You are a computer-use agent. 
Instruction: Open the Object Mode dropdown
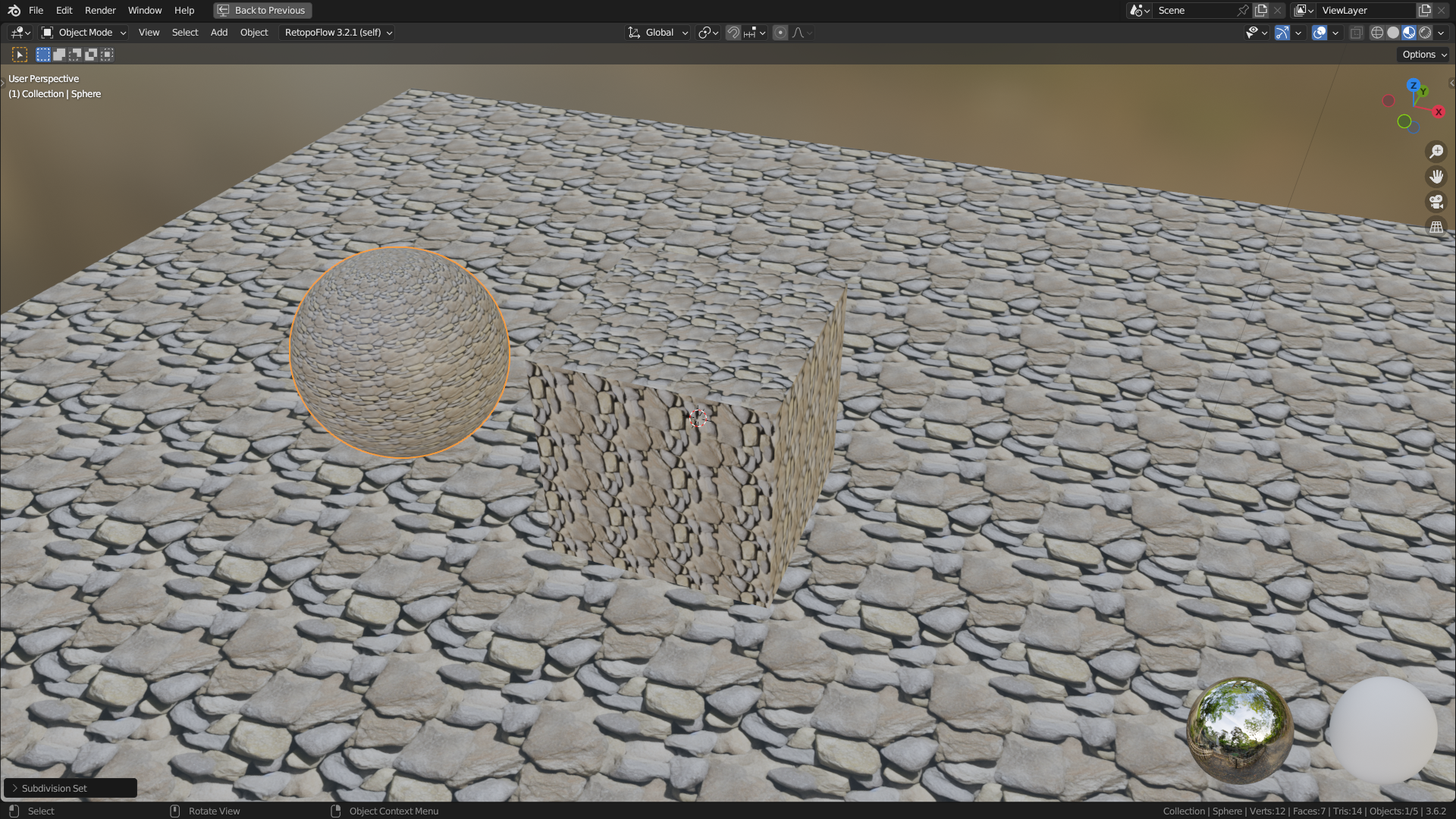click(83, 33)
